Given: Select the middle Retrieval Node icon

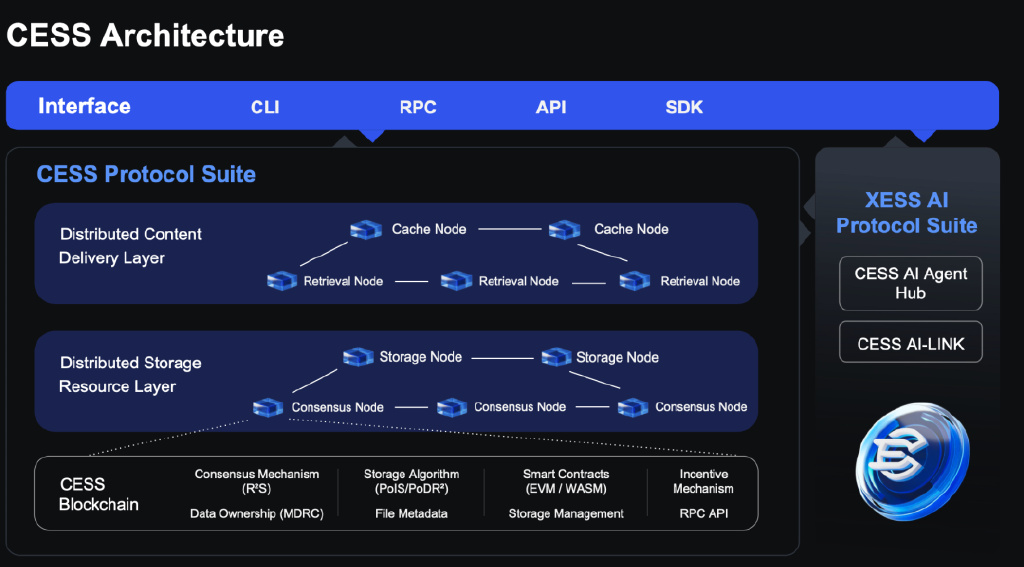Looking at the screenshot, I should (x=456, y=281).
